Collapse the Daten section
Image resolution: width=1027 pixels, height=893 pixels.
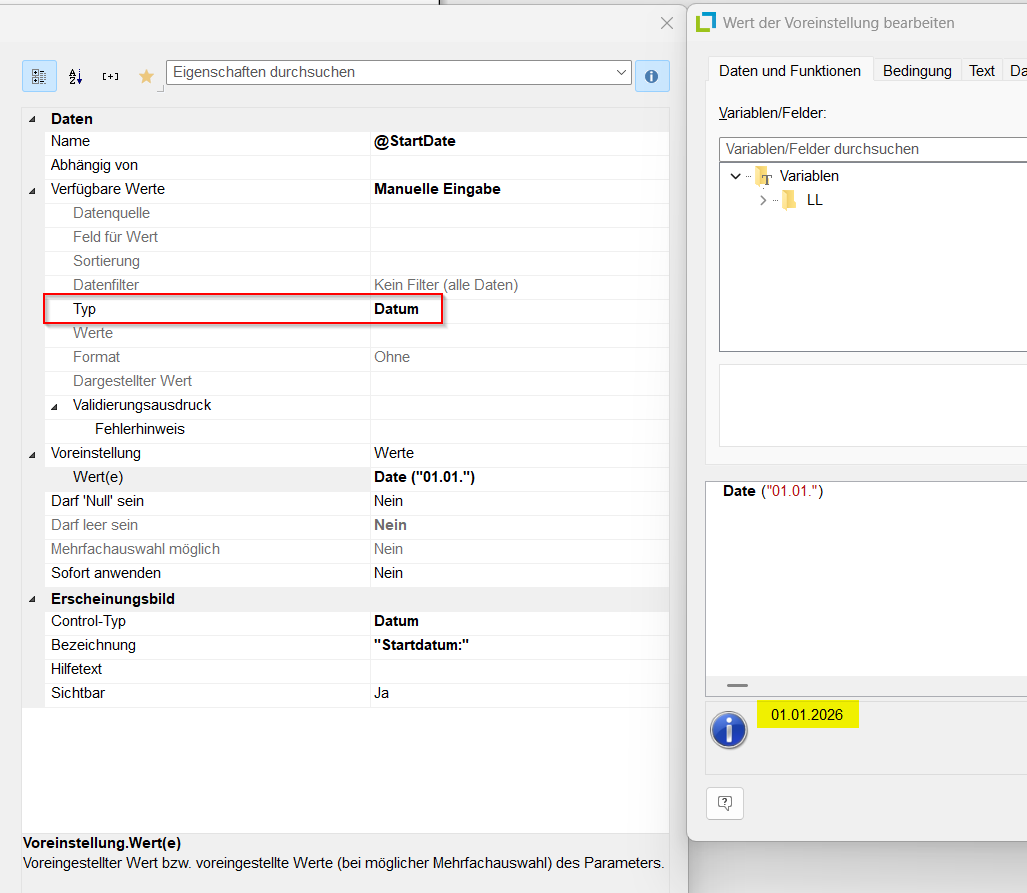pyautogui.click(x=33, y=120)
